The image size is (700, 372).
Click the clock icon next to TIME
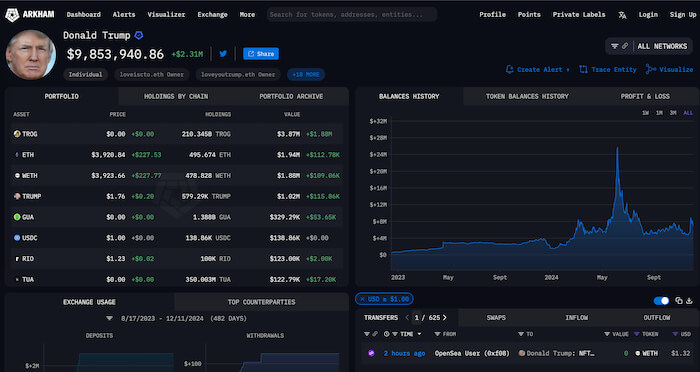click(x=386, y=334)
